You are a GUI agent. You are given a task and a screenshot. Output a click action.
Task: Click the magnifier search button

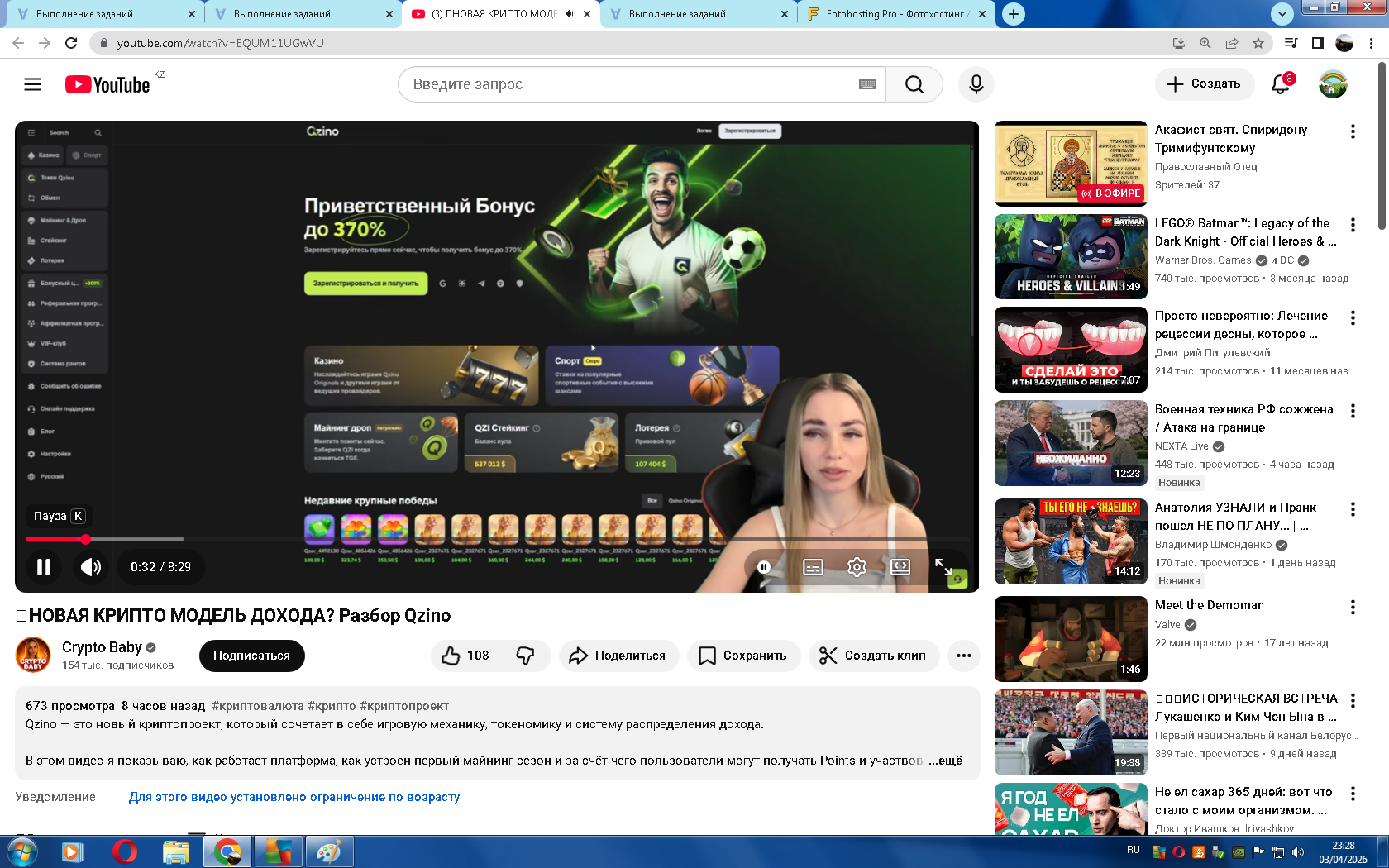pos(914,84)
